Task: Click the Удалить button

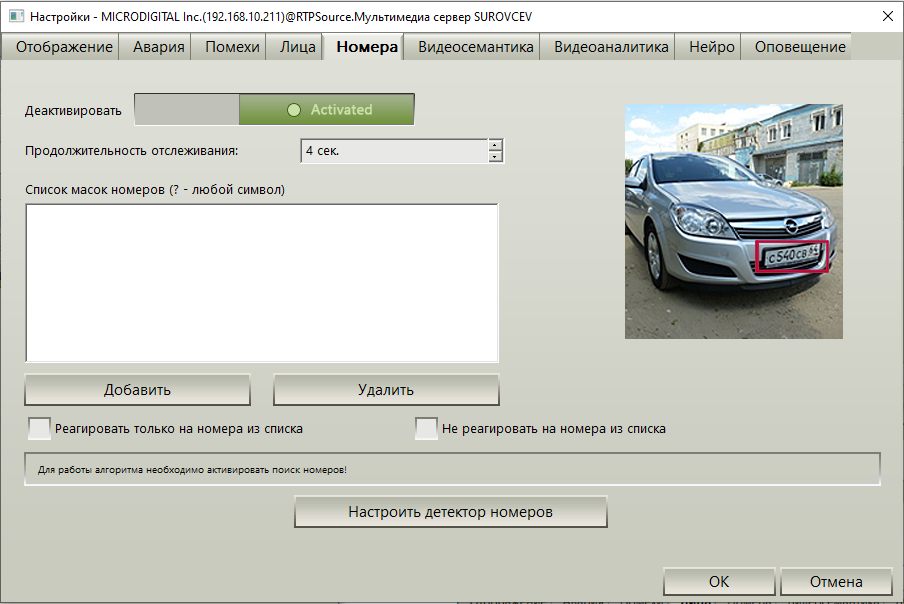Action: [x=386, y=390]
